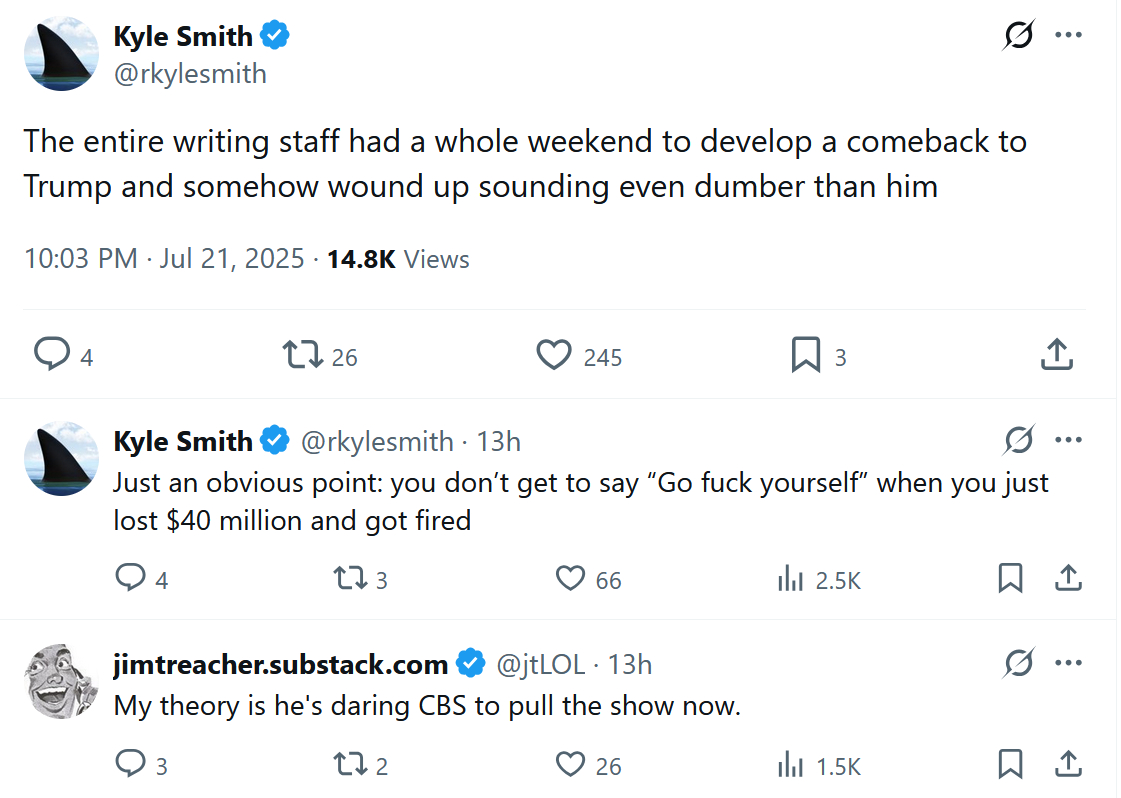Like Kyle Smith's reply with 66 likes

pyautogui.click(x=570, y=579)
